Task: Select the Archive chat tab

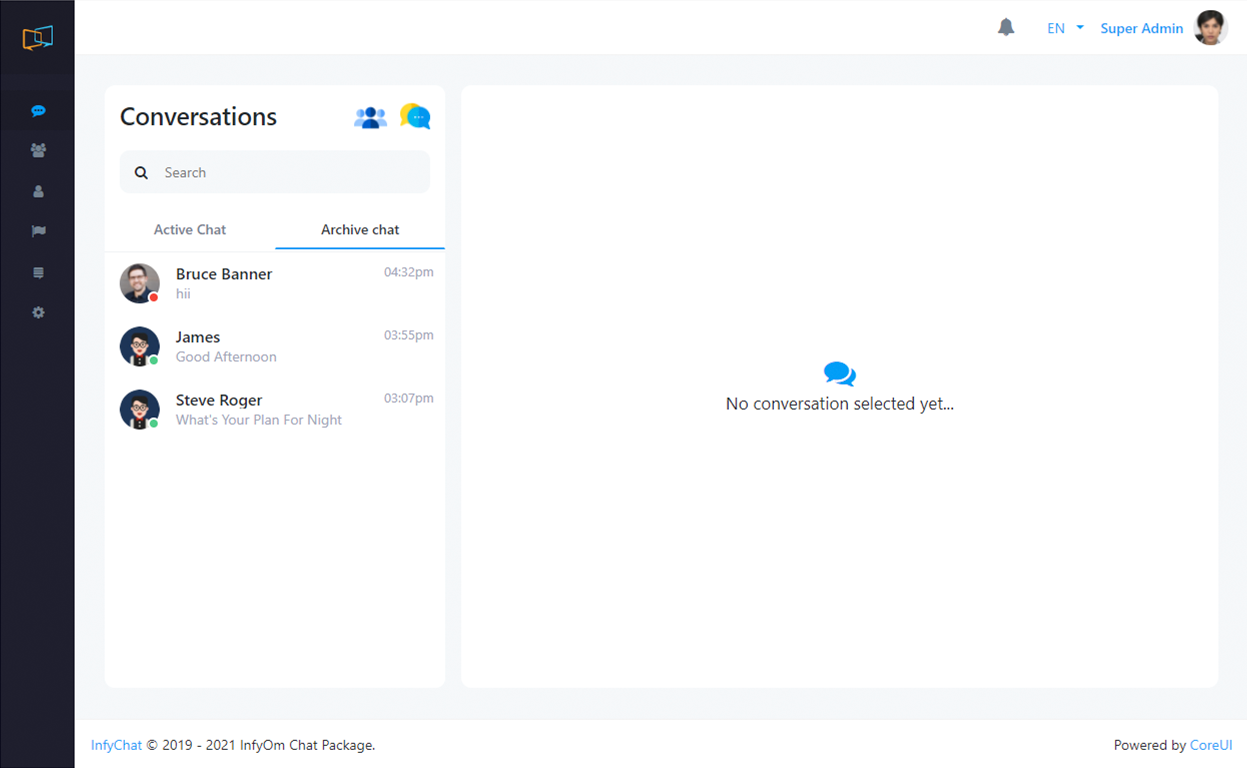Action: tap(360, 230)
